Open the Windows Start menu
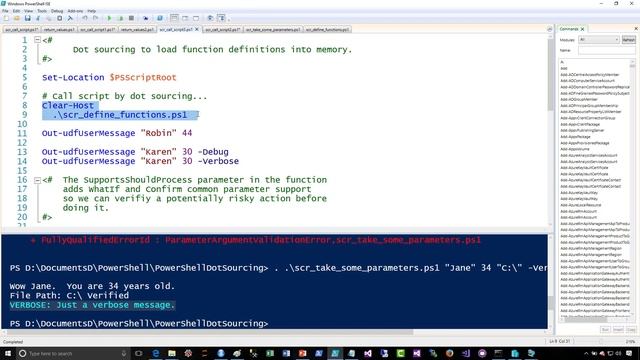640x360 pixels. pyautogui.click(x=8, y=353)
